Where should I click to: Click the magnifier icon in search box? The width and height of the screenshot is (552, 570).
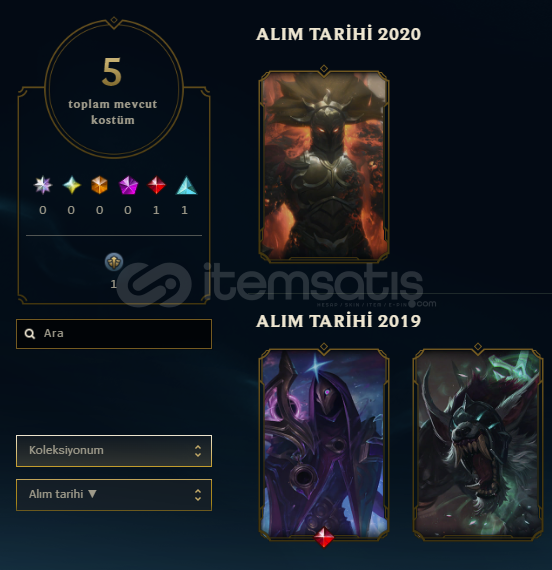(30, 334)
